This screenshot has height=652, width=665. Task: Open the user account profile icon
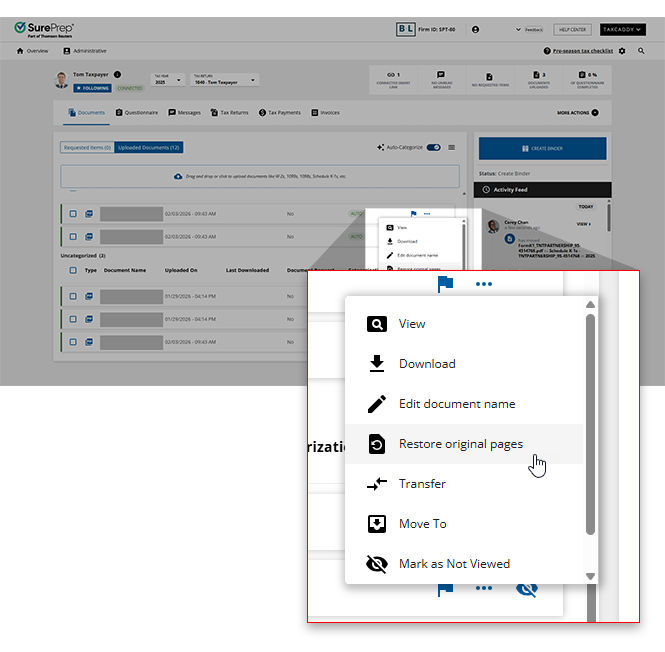click(475, 30)
